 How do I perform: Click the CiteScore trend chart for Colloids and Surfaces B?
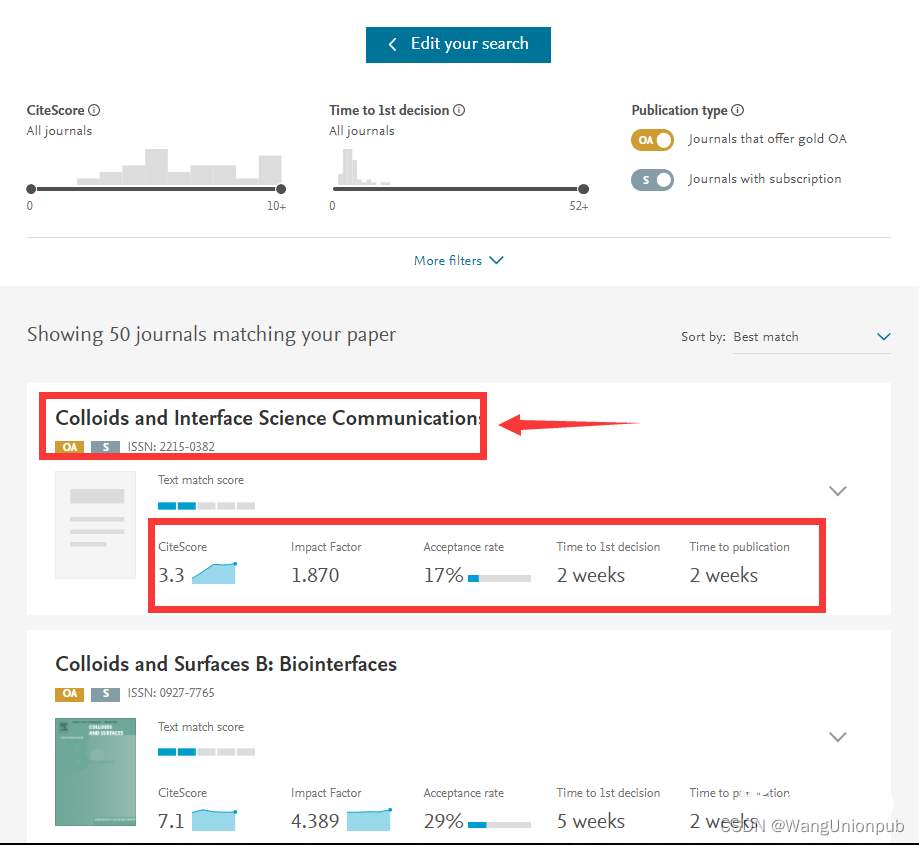(x=213, y=820)
